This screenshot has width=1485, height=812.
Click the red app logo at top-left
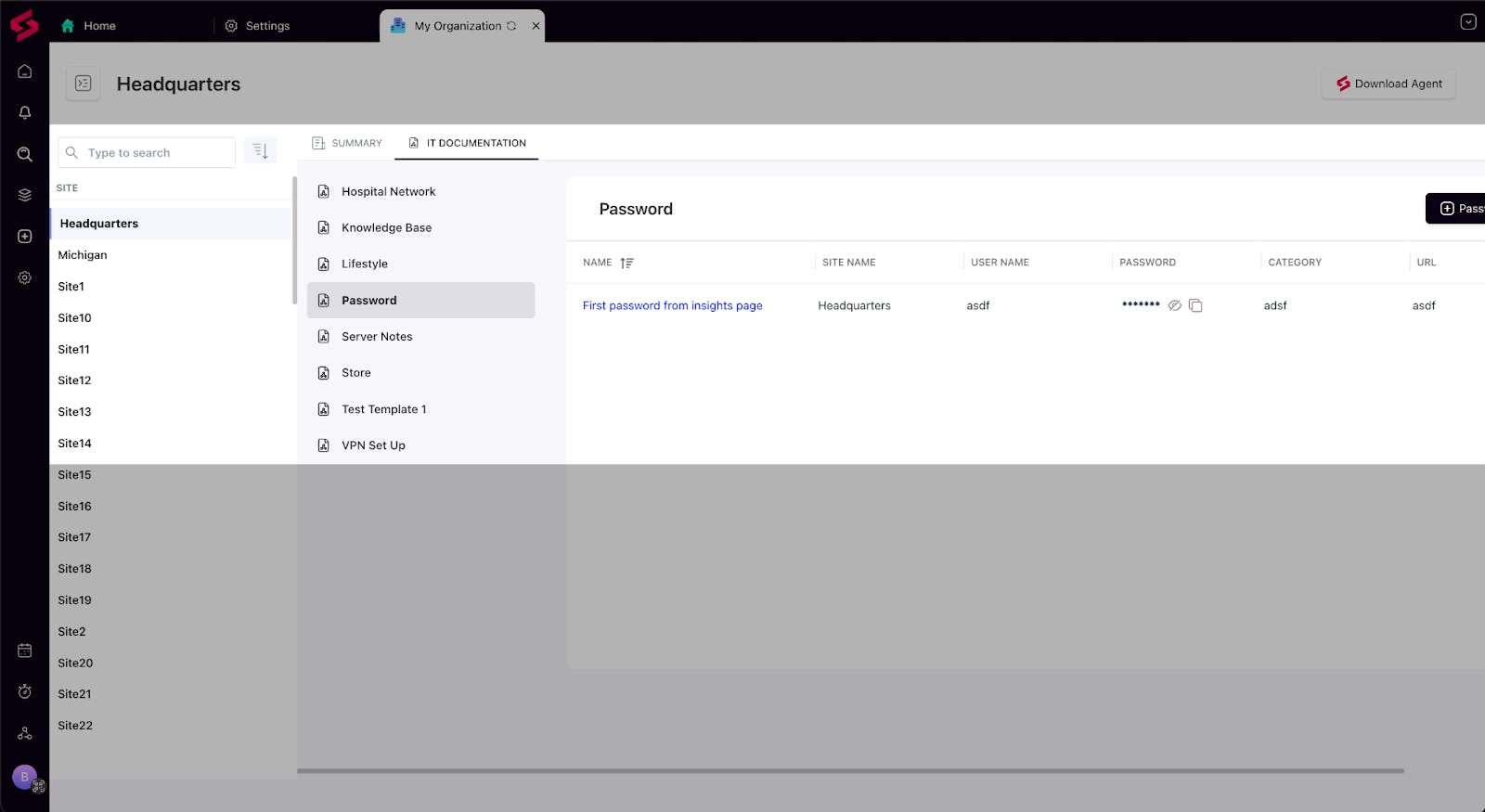[x=24, y=25]
